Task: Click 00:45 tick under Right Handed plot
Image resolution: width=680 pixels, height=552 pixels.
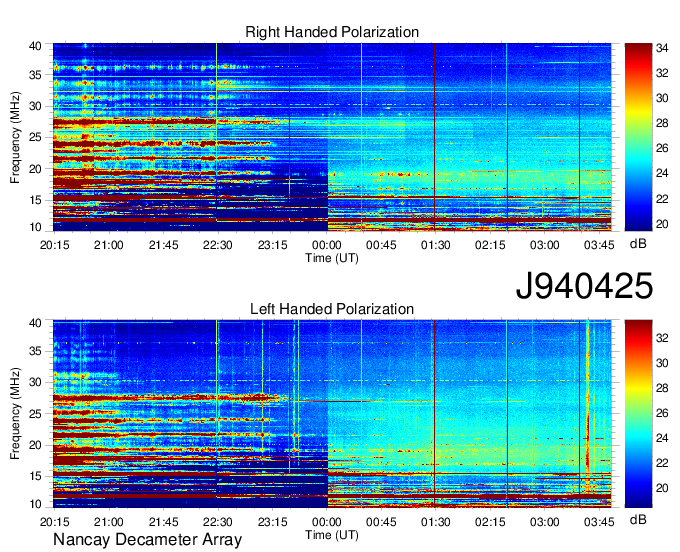Action: 381,245
